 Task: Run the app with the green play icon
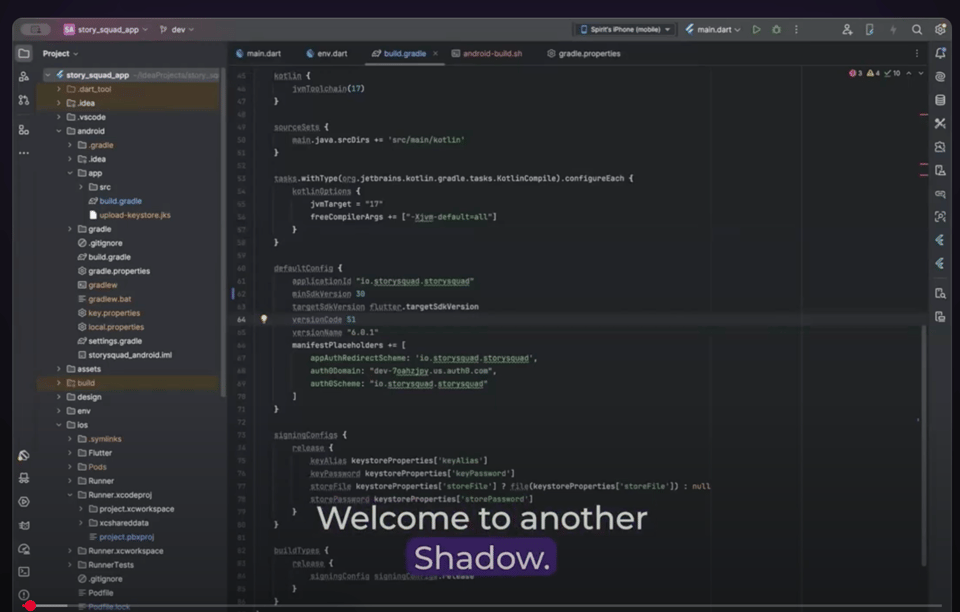coord(756,30)
